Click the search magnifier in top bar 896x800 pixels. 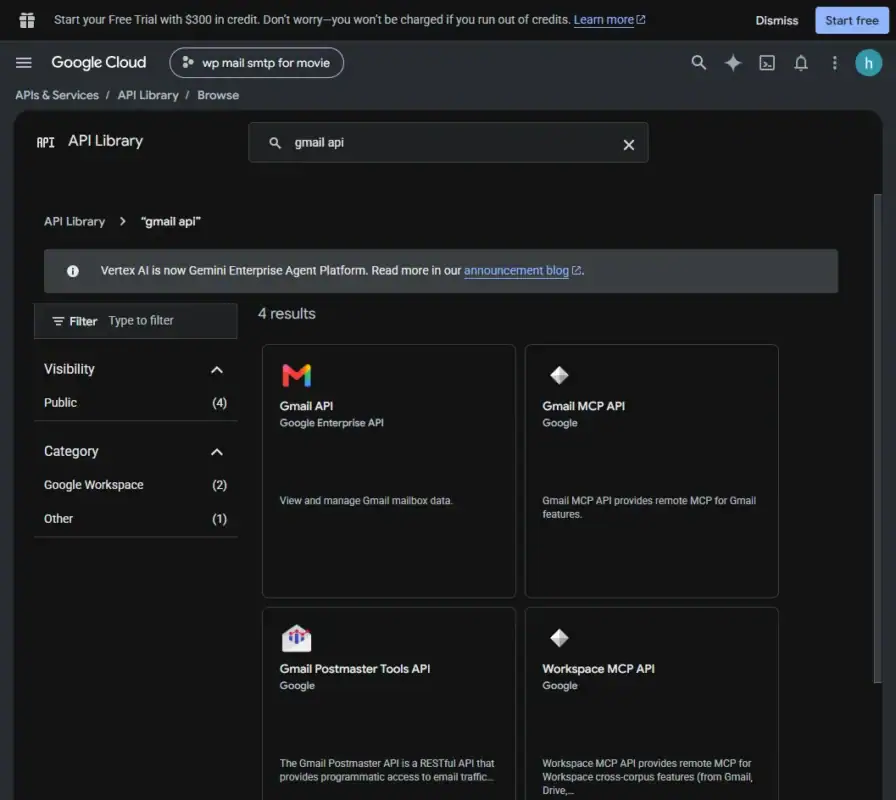click(698, 62)
